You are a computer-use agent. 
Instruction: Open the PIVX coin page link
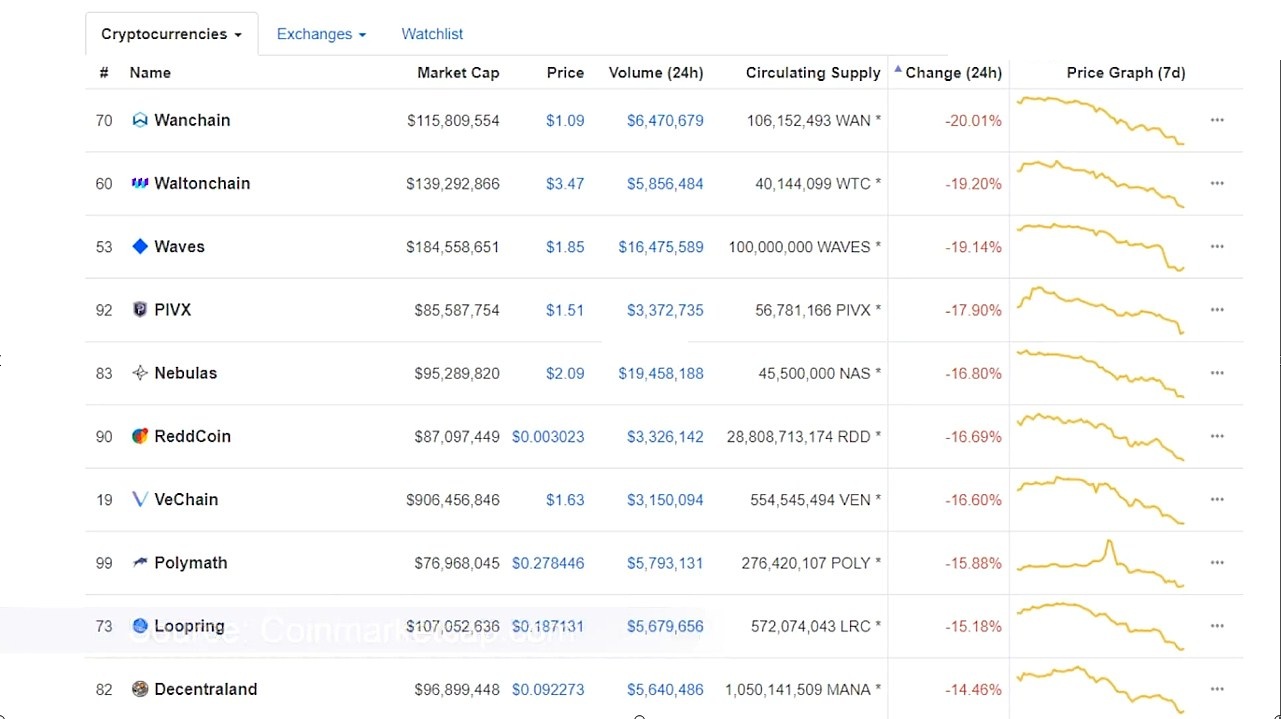(172, 310)
